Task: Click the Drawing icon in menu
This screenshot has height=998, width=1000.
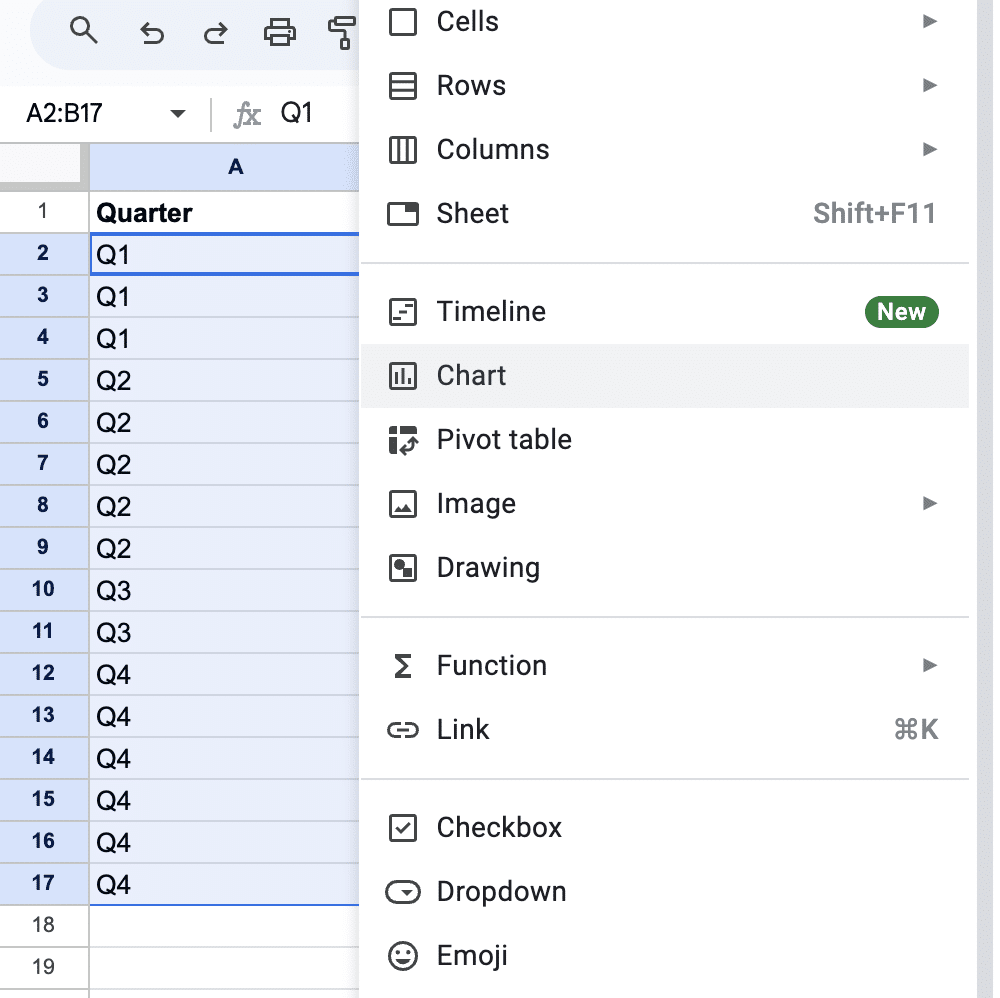Action: (x=403, y=568)
